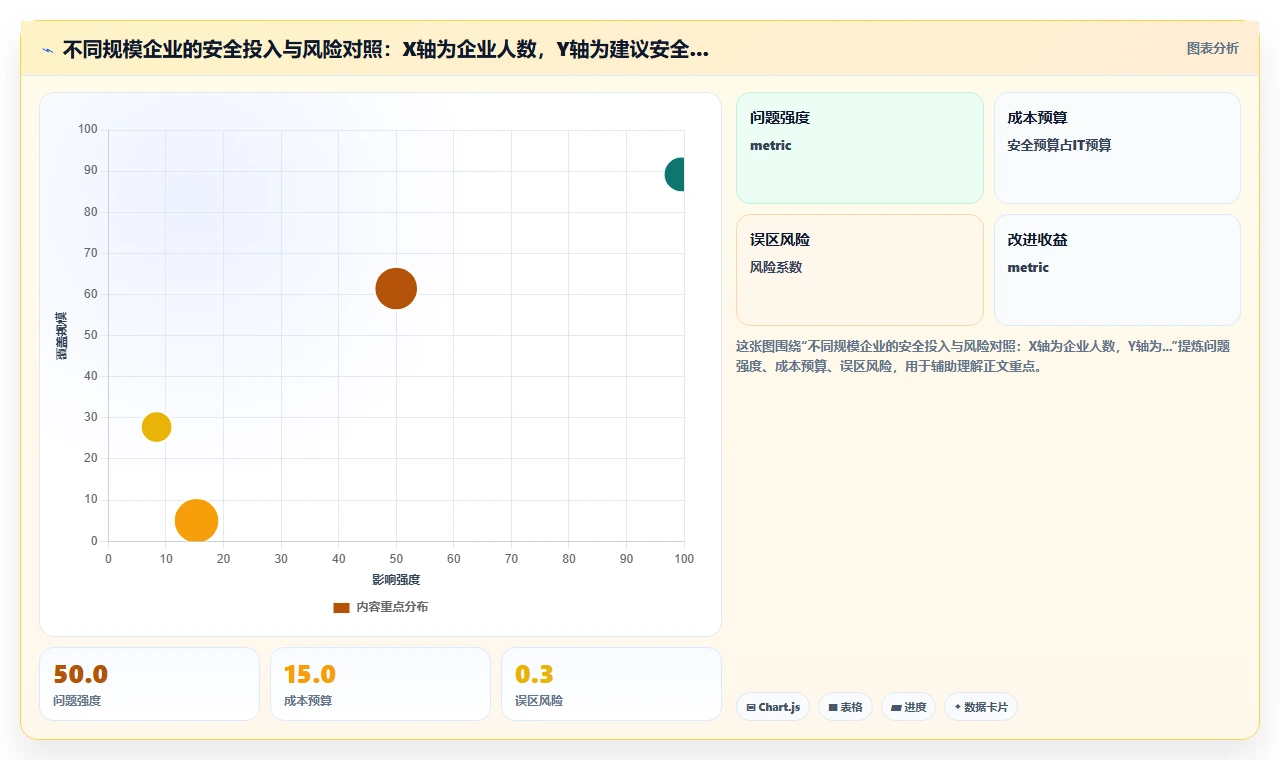Image resolution: width=1280 pixels, height=760 pixels.
Task: Open the 误区风险 card
Action: [860, 270]
